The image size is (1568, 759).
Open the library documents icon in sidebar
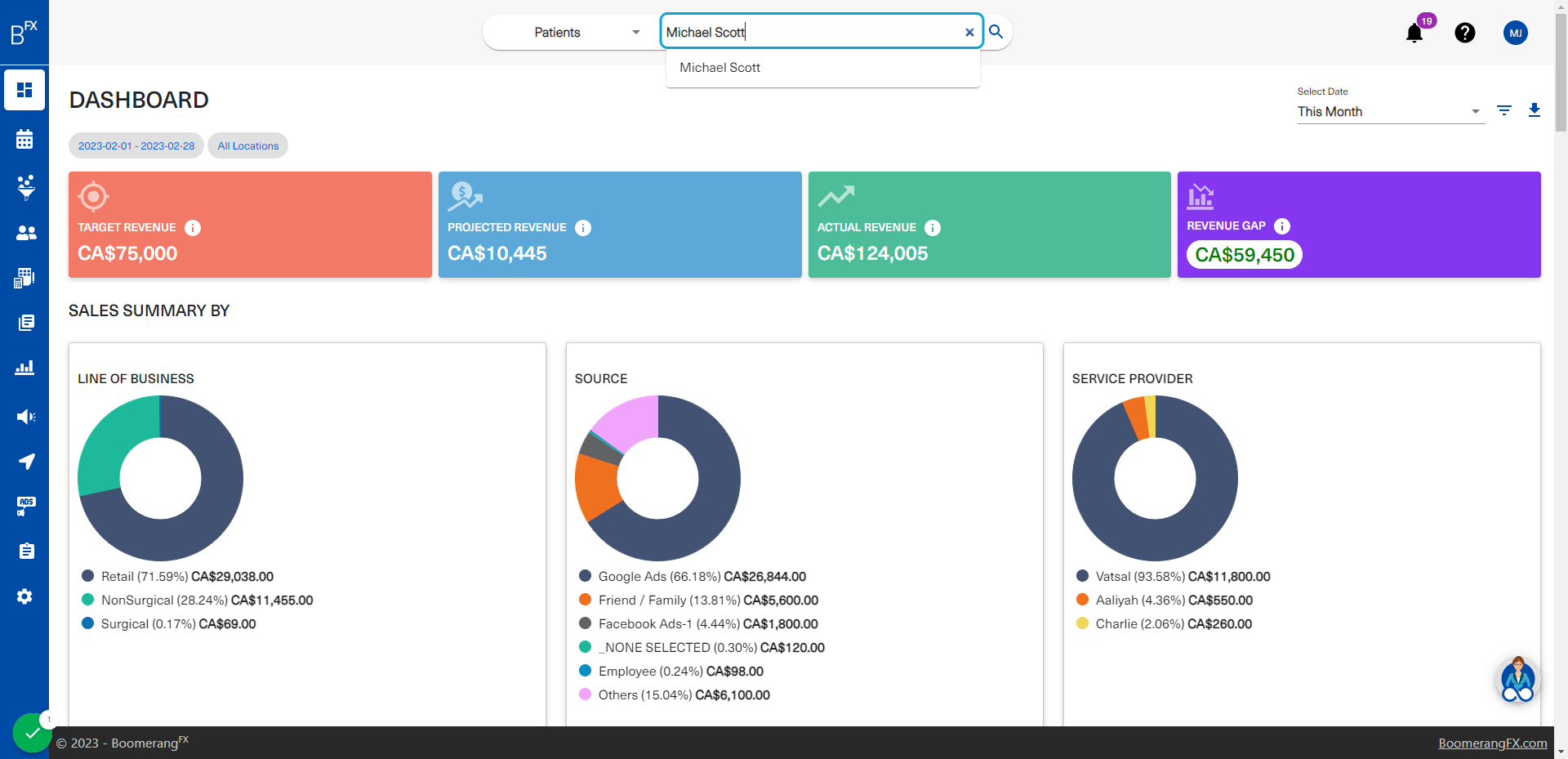[26, 323]
